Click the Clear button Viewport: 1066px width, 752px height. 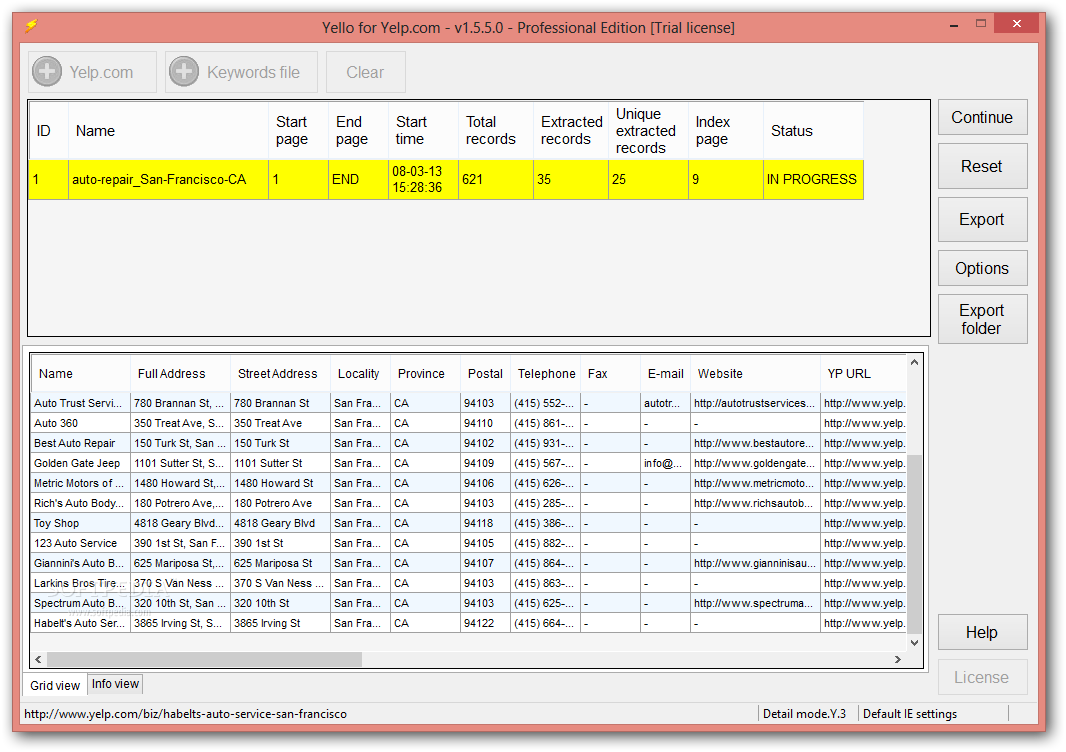point(366,72)
